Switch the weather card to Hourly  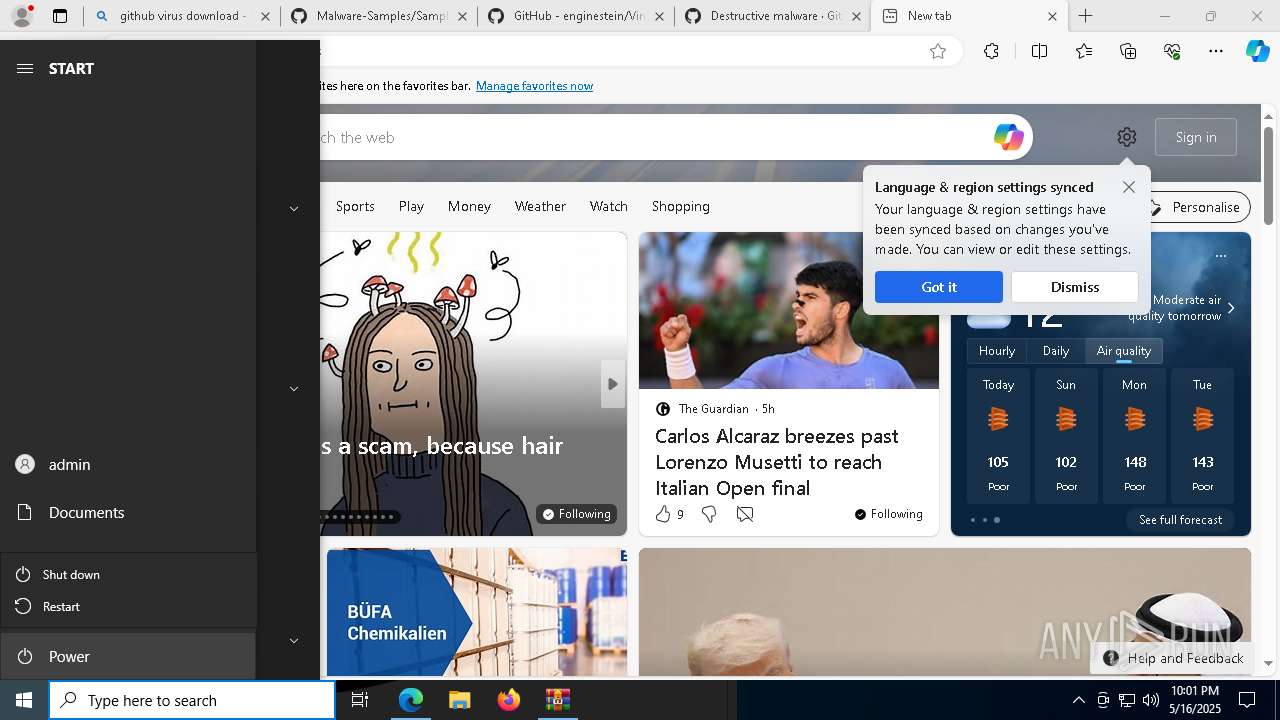pyautogui.click(x=997, y=351)
